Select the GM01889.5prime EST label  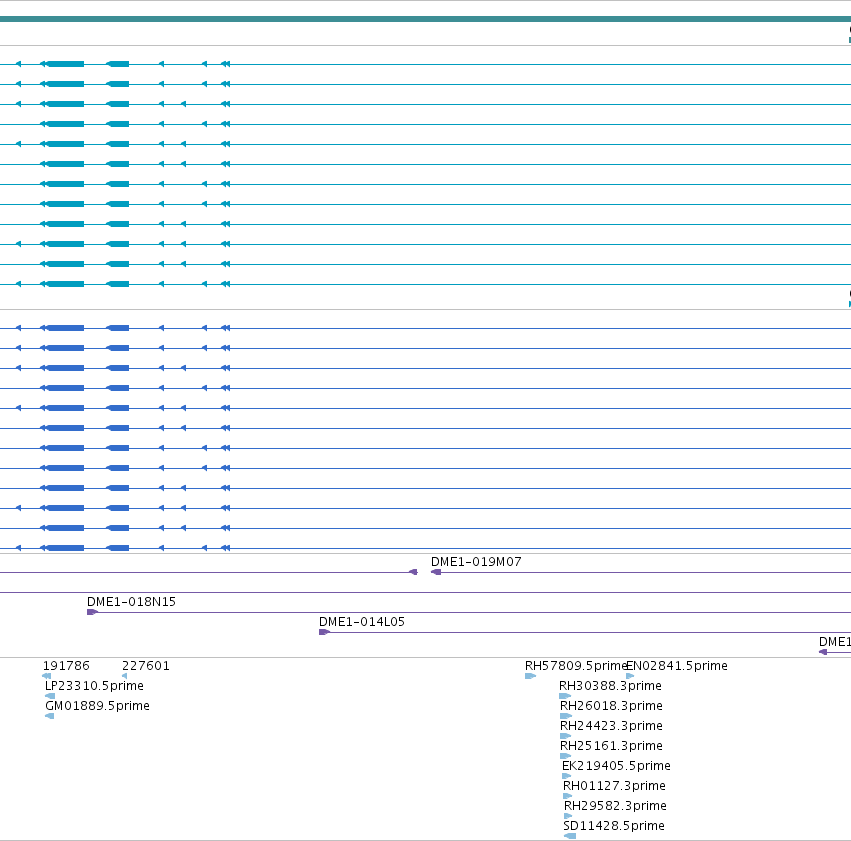pyautogui.click(x=97, y=706)
